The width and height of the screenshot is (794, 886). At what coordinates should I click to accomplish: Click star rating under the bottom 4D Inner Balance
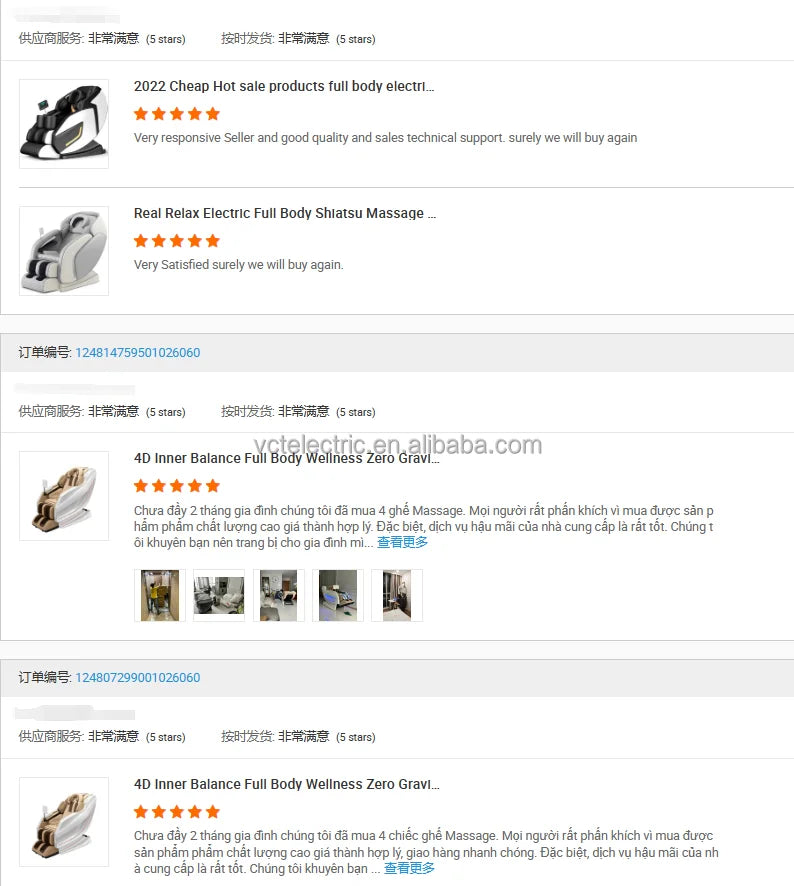tap(177, 812)
